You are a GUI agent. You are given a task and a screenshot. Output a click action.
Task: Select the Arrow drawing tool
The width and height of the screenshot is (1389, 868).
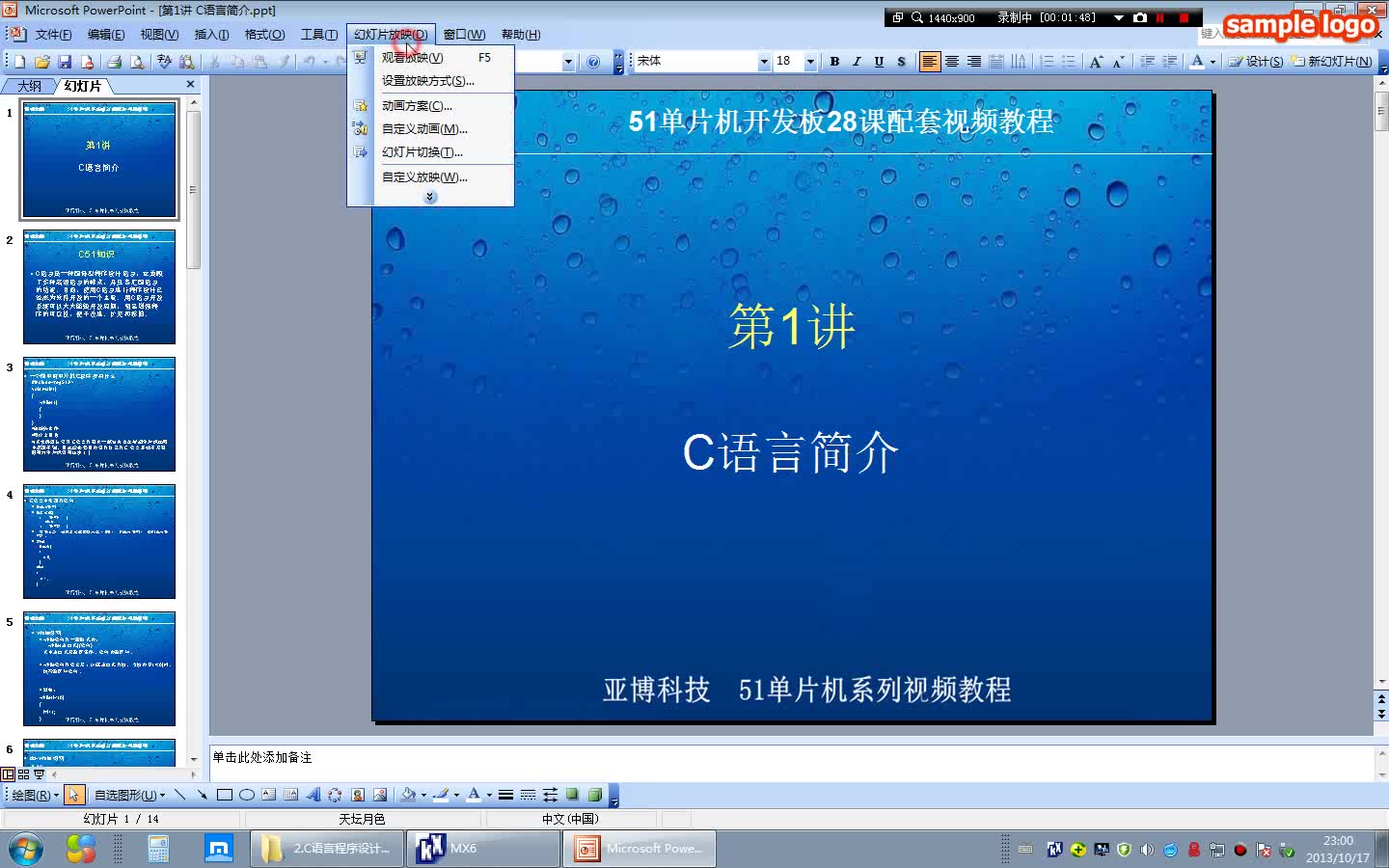pyautogui.click(x=202, y=795)
